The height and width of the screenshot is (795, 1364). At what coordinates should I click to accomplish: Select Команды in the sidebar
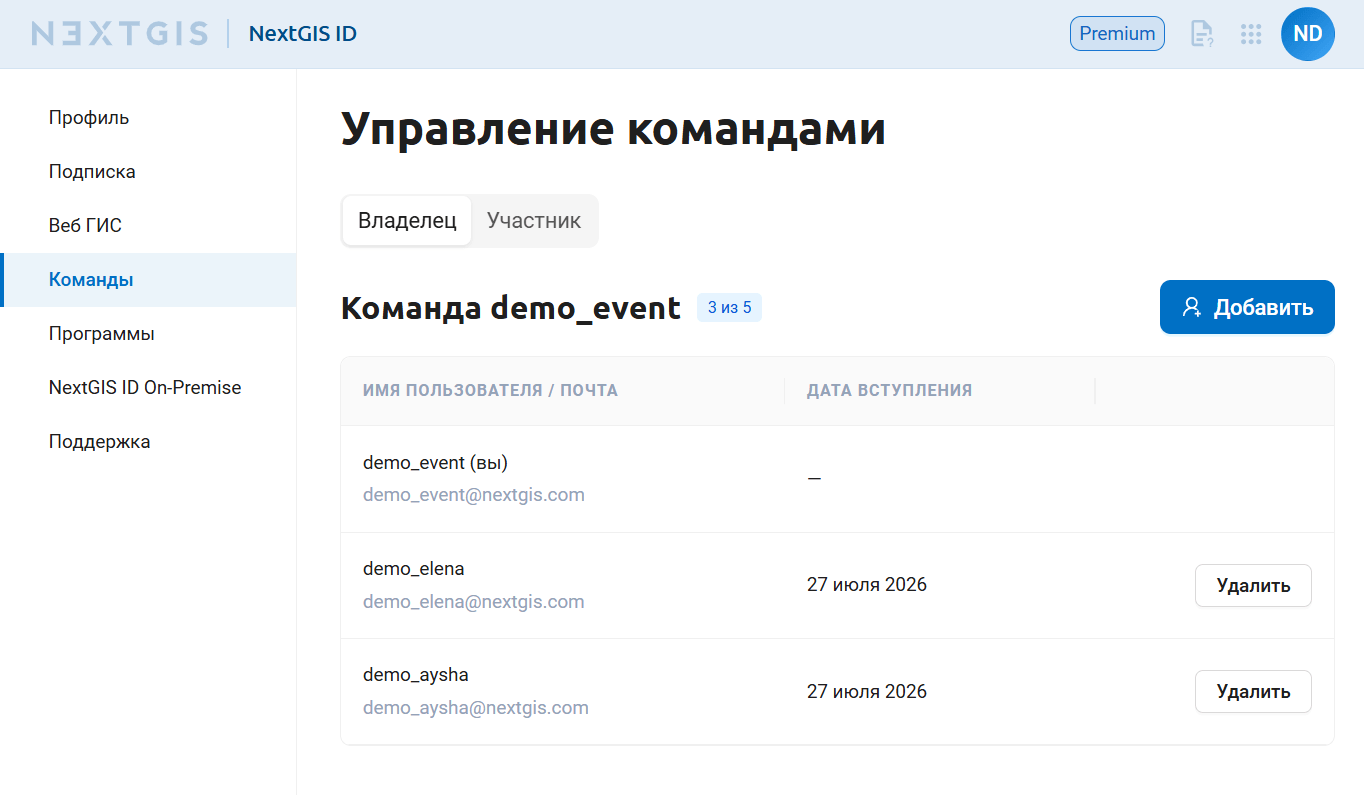coord(148,280)
